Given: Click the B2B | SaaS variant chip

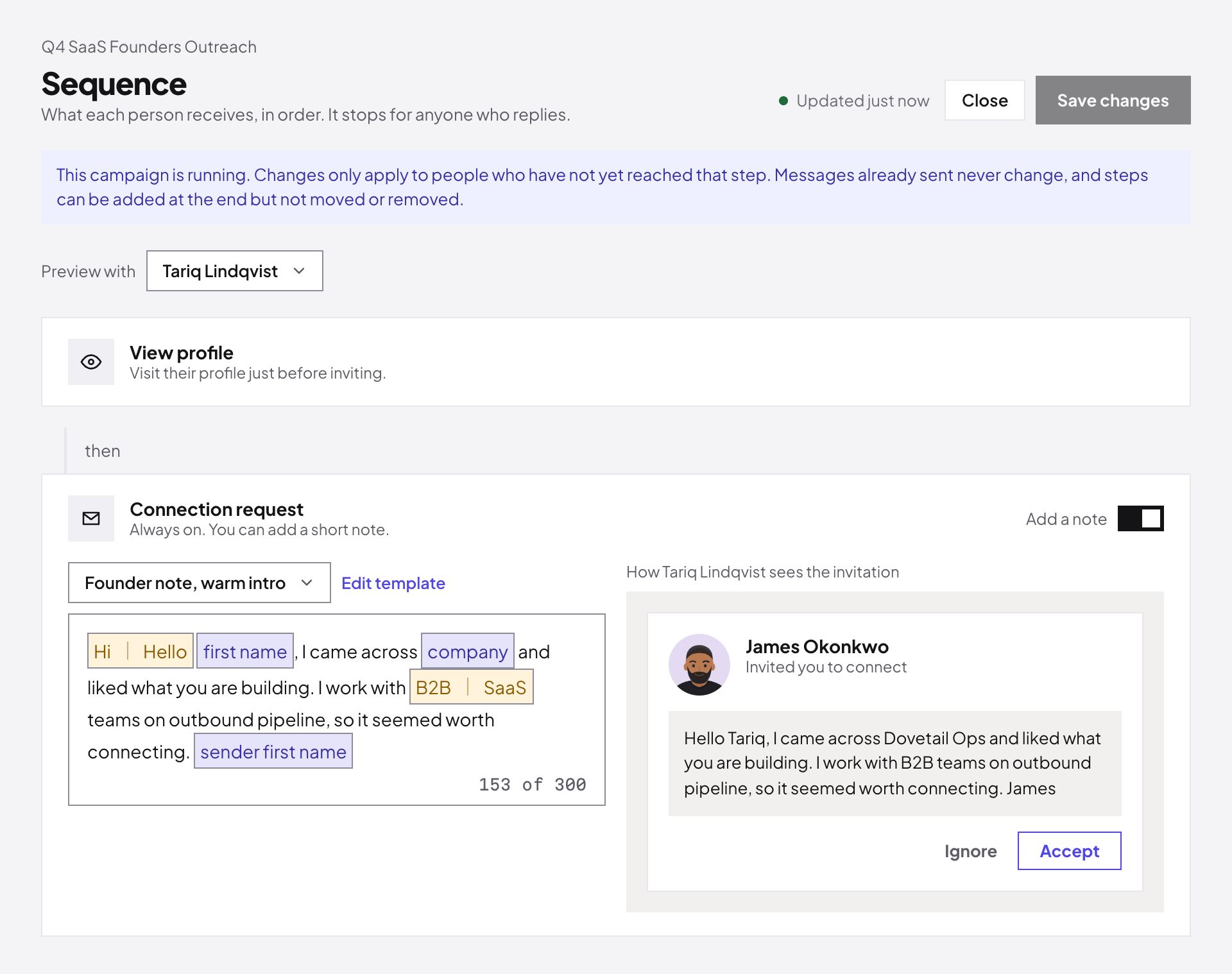Looking at the screenshot, I should pos(472,687).
